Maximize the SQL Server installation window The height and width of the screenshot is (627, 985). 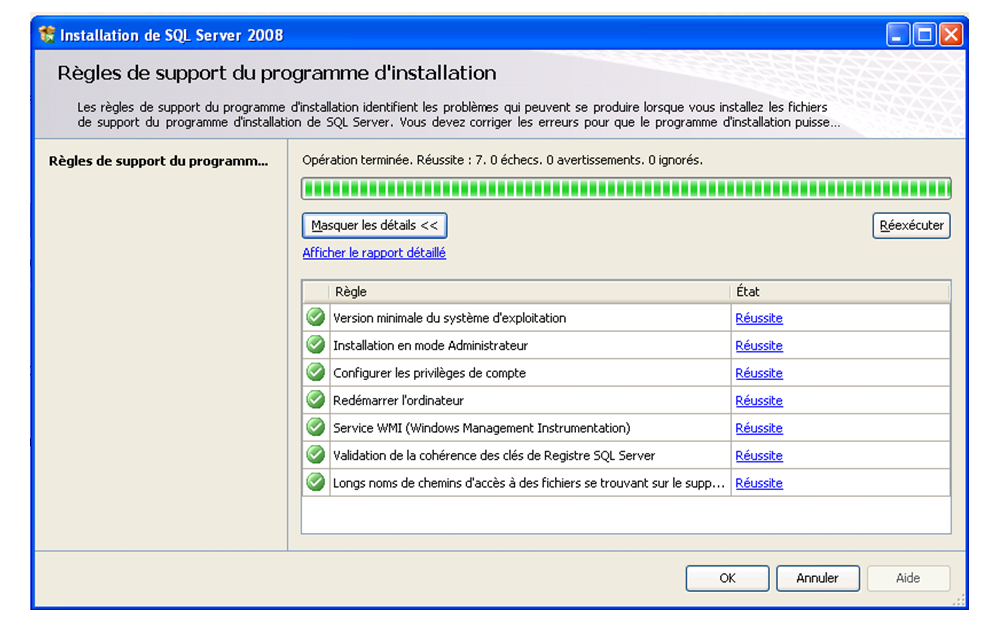(925, 34)
